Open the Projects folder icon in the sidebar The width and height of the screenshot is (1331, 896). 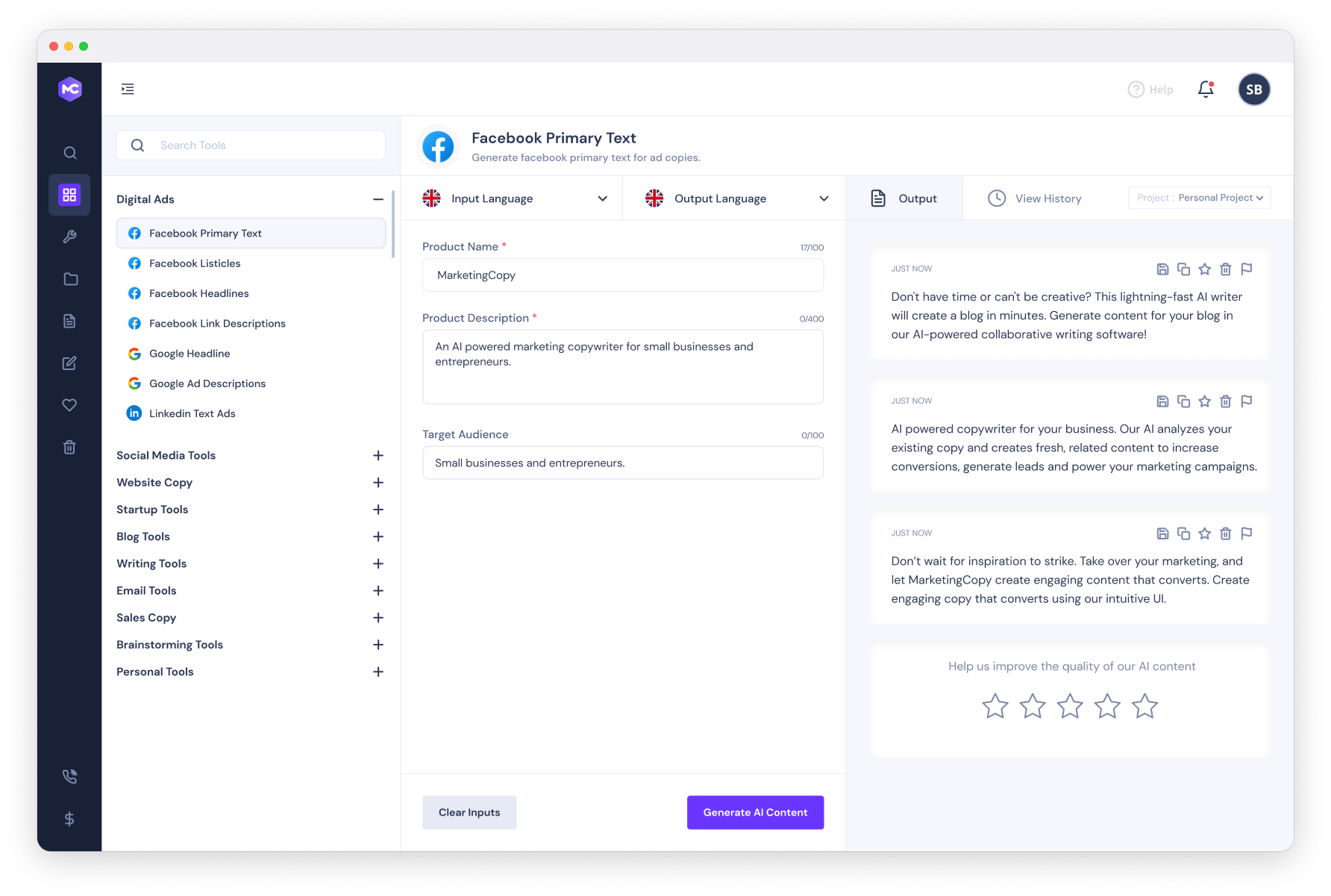pyautogui.click(x=69, y=278)
